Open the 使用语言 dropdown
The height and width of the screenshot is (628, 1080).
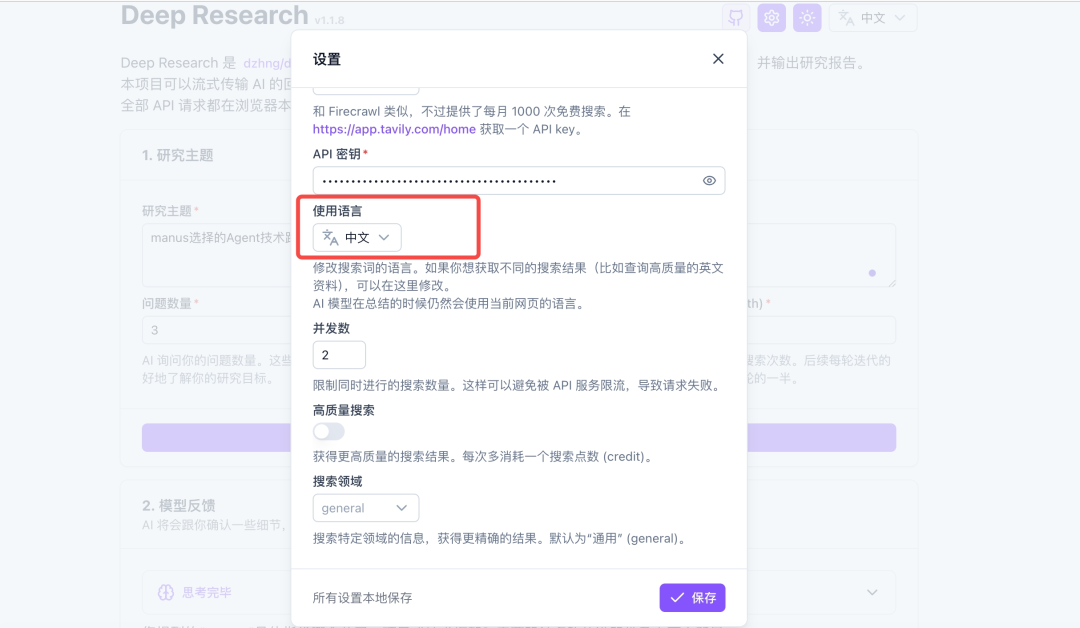pyautogui.click(x=357, y=238)
